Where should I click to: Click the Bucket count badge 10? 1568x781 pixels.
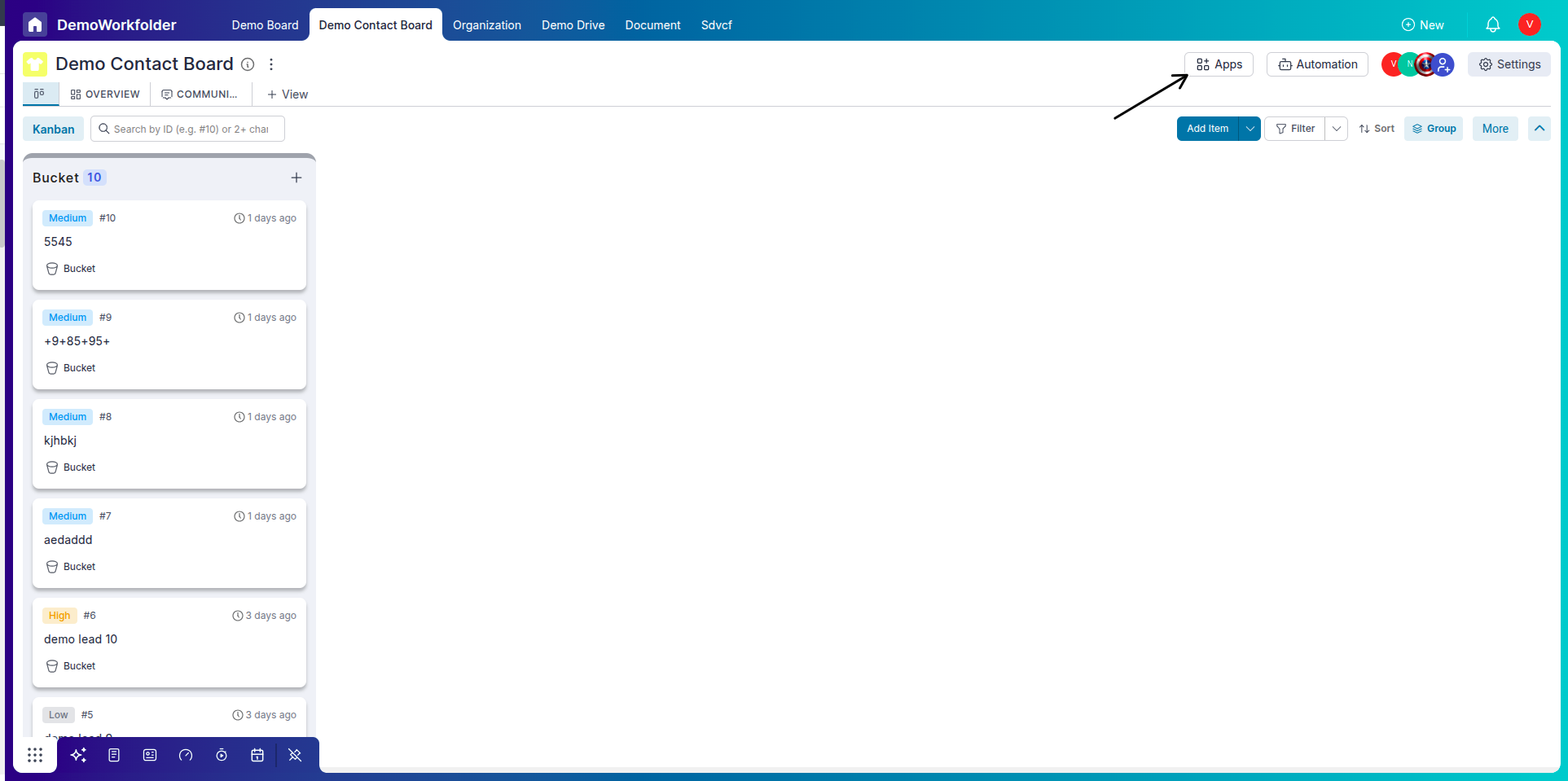[94, 178]
